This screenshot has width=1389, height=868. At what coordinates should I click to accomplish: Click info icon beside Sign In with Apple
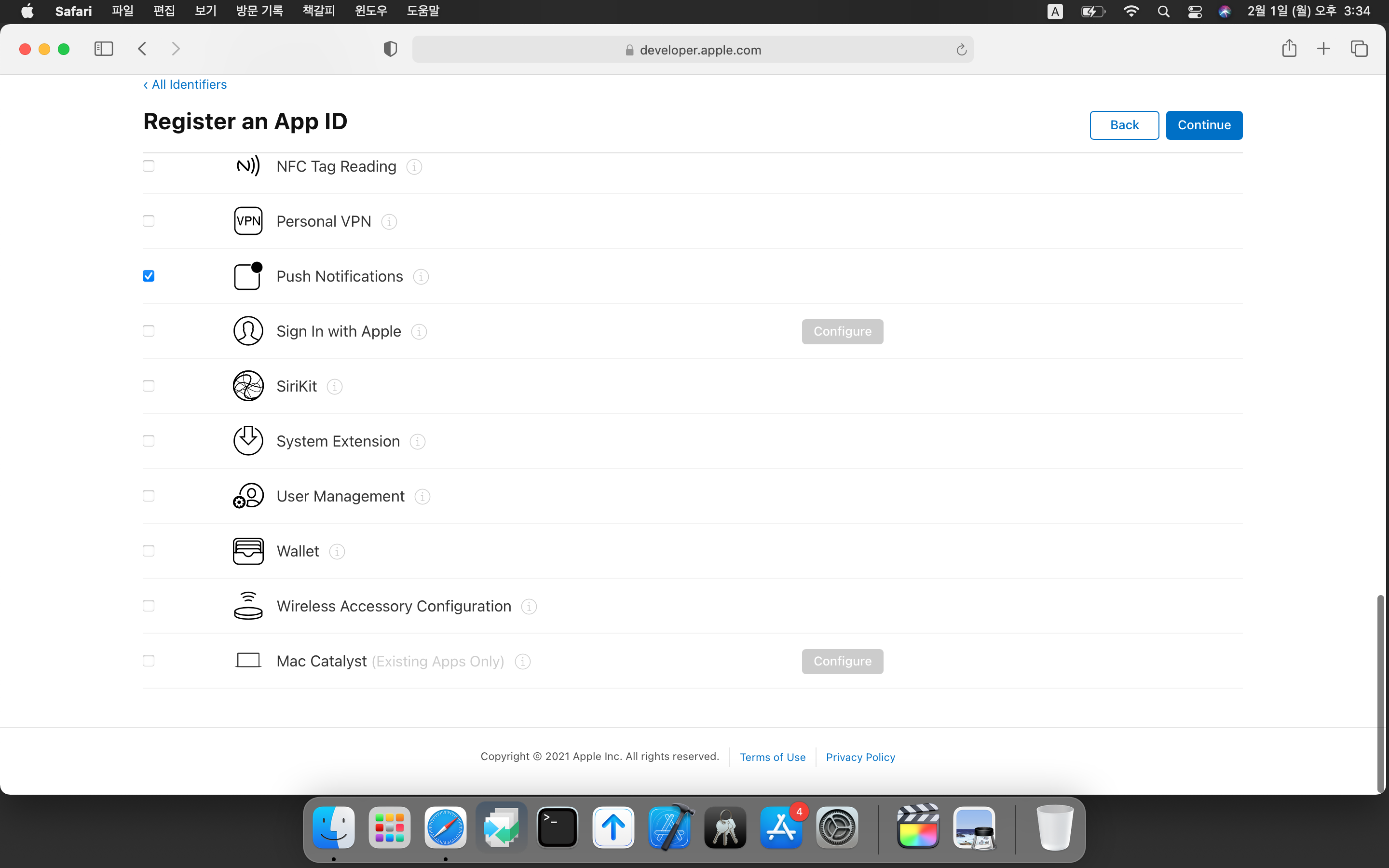coord(419,332)
